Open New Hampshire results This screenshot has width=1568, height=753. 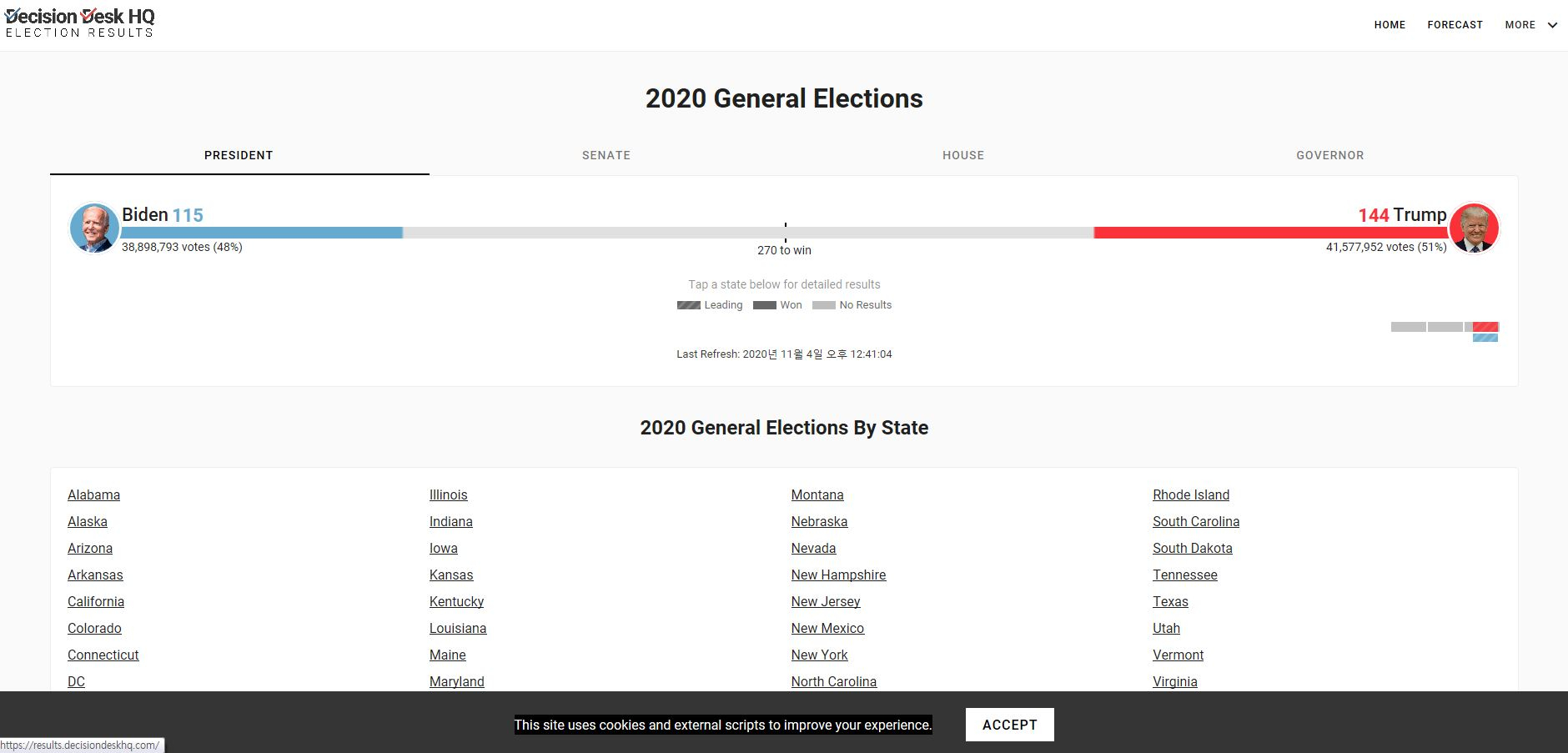[838, 575]
